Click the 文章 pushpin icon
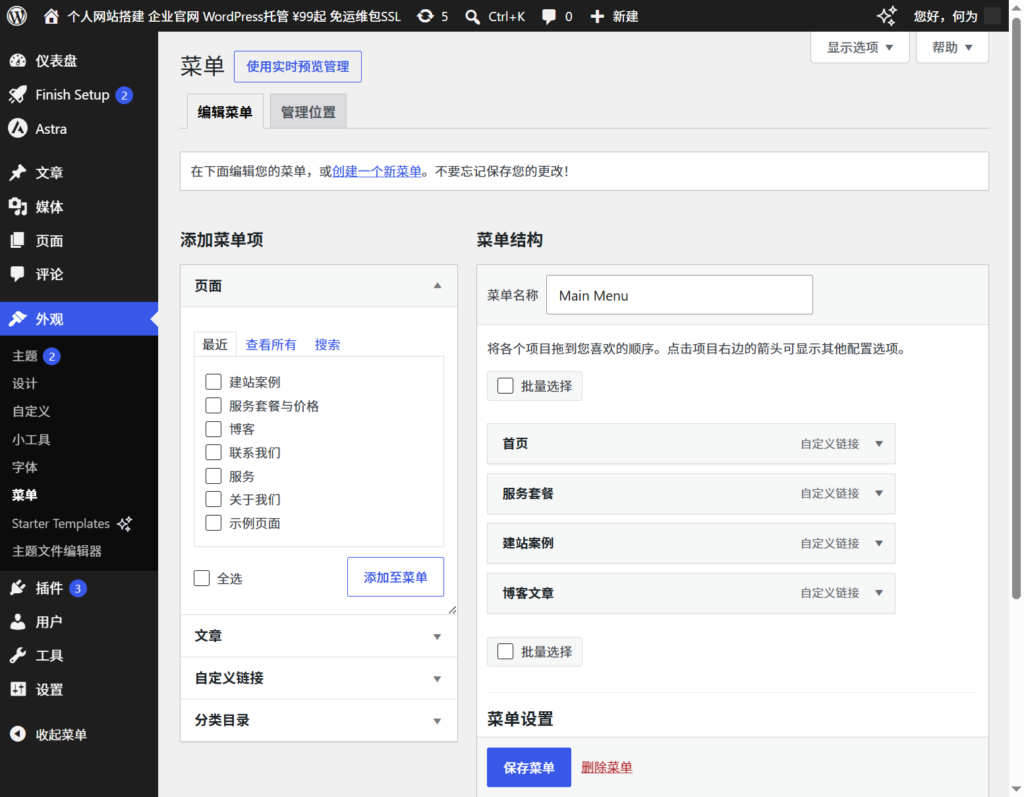 pos(18,172)
